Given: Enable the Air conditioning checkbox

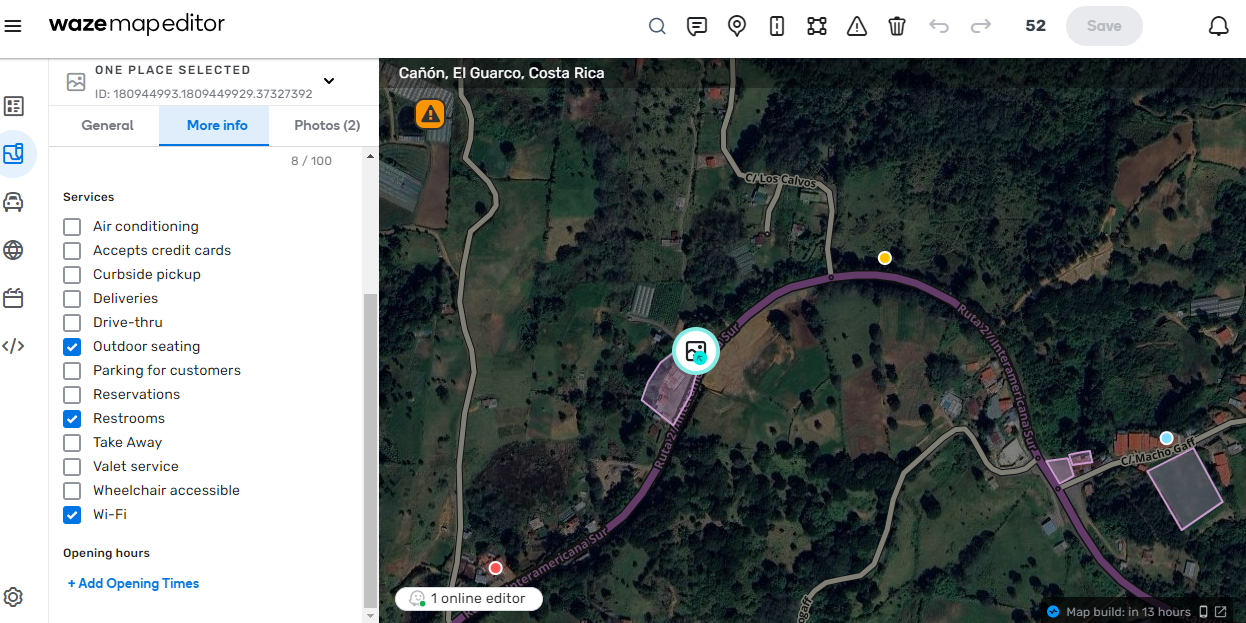Looking at the screenshot, I should [x=72, y=226].
